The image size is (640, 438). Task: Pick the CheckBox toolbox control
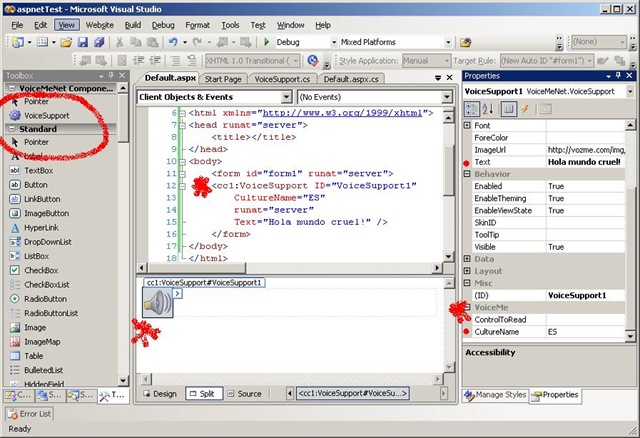(x=41, y=271)
